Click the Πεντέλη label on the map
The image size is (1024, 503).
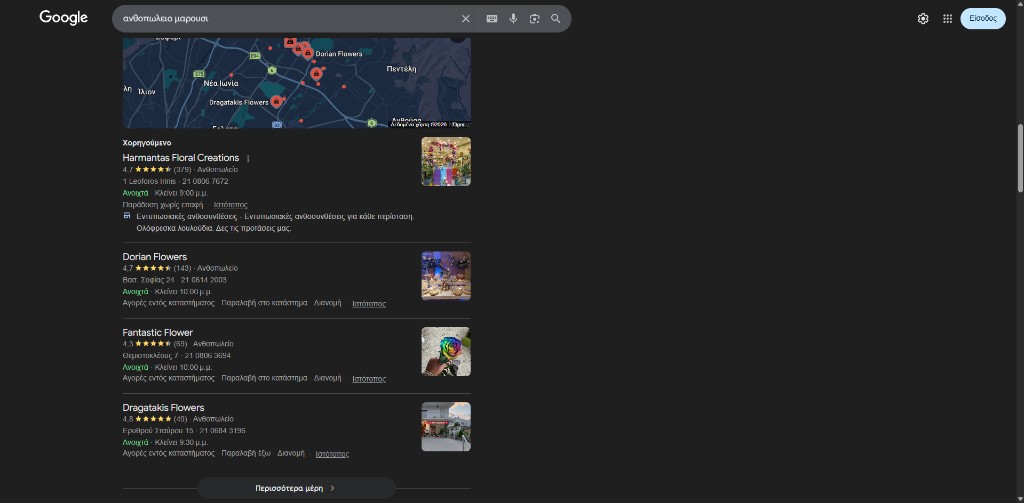coord(402,69)
